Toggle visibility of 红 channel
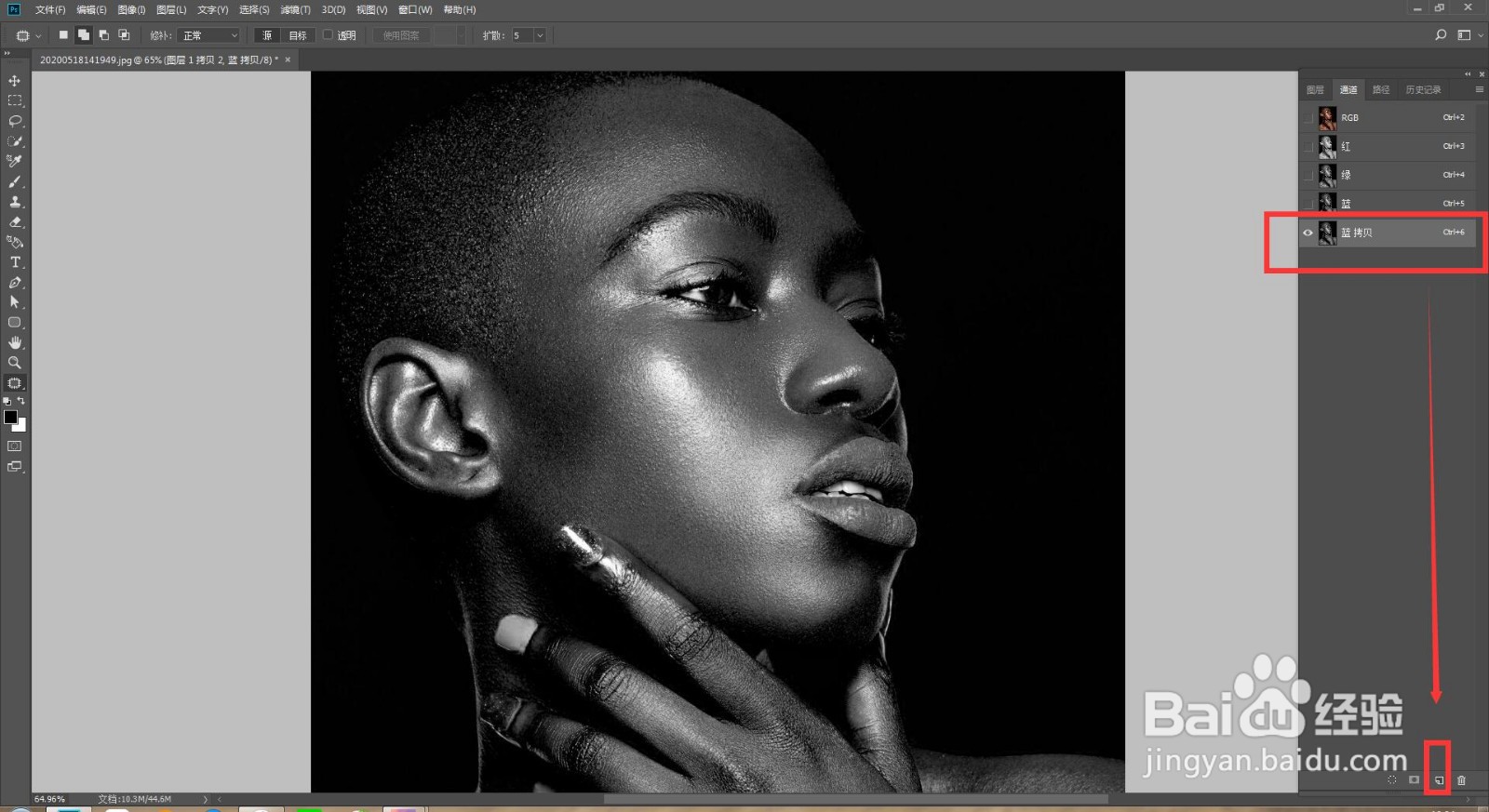Screen dimensions: 1489x812 pos(1308,146)
